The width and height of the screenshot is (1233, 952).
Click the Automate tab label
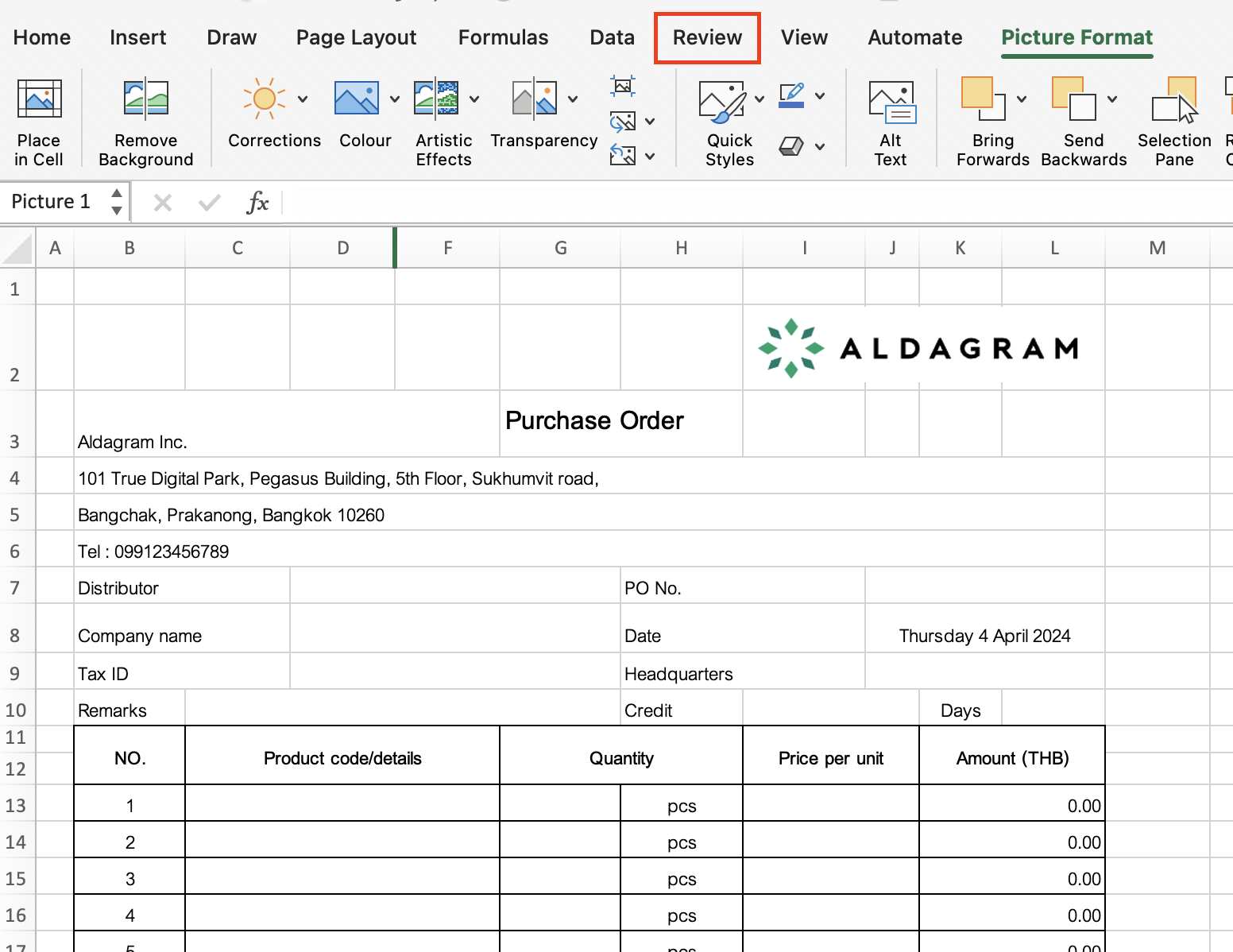tap(914, 37)
